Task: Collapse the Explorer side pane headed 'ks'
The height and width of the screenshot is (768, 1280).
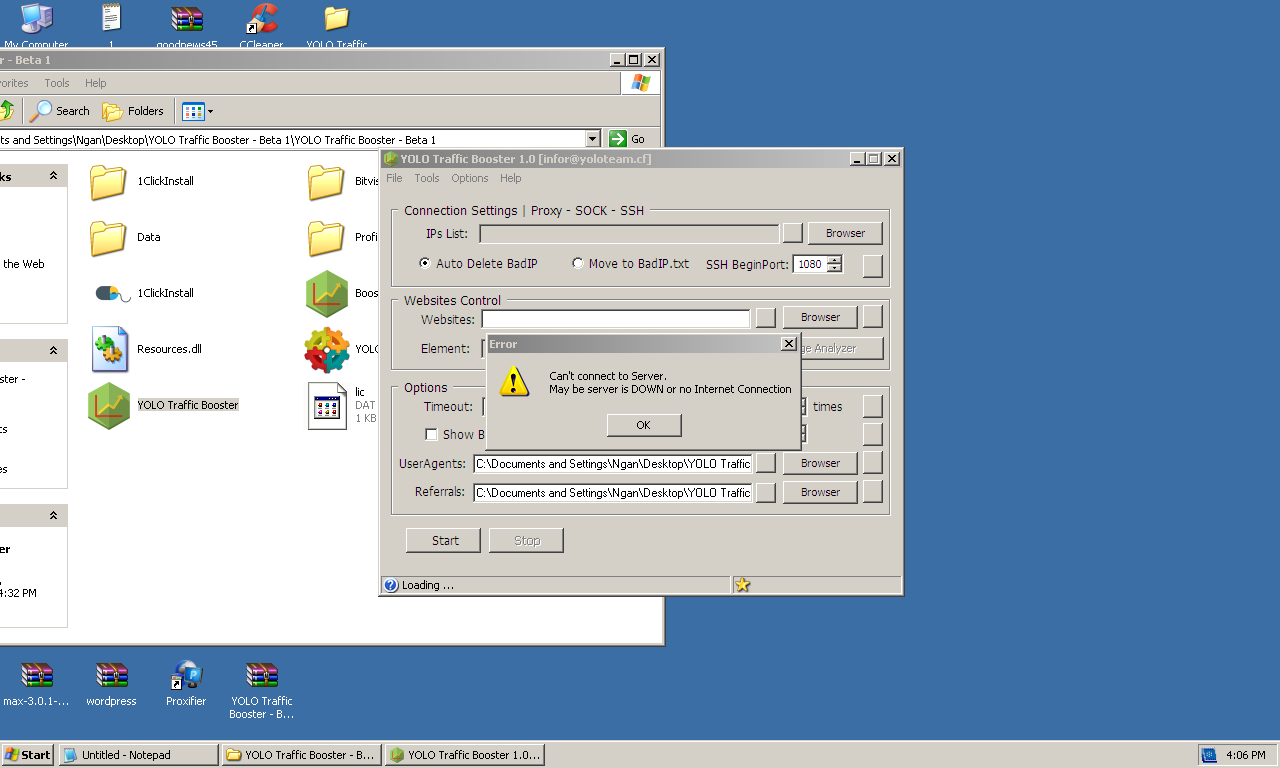Action: (x=53, y=176)
